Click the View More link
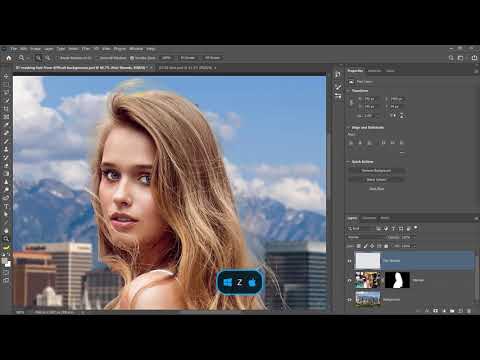The width and height of the screenshot is (480, 360). (376, 189)
